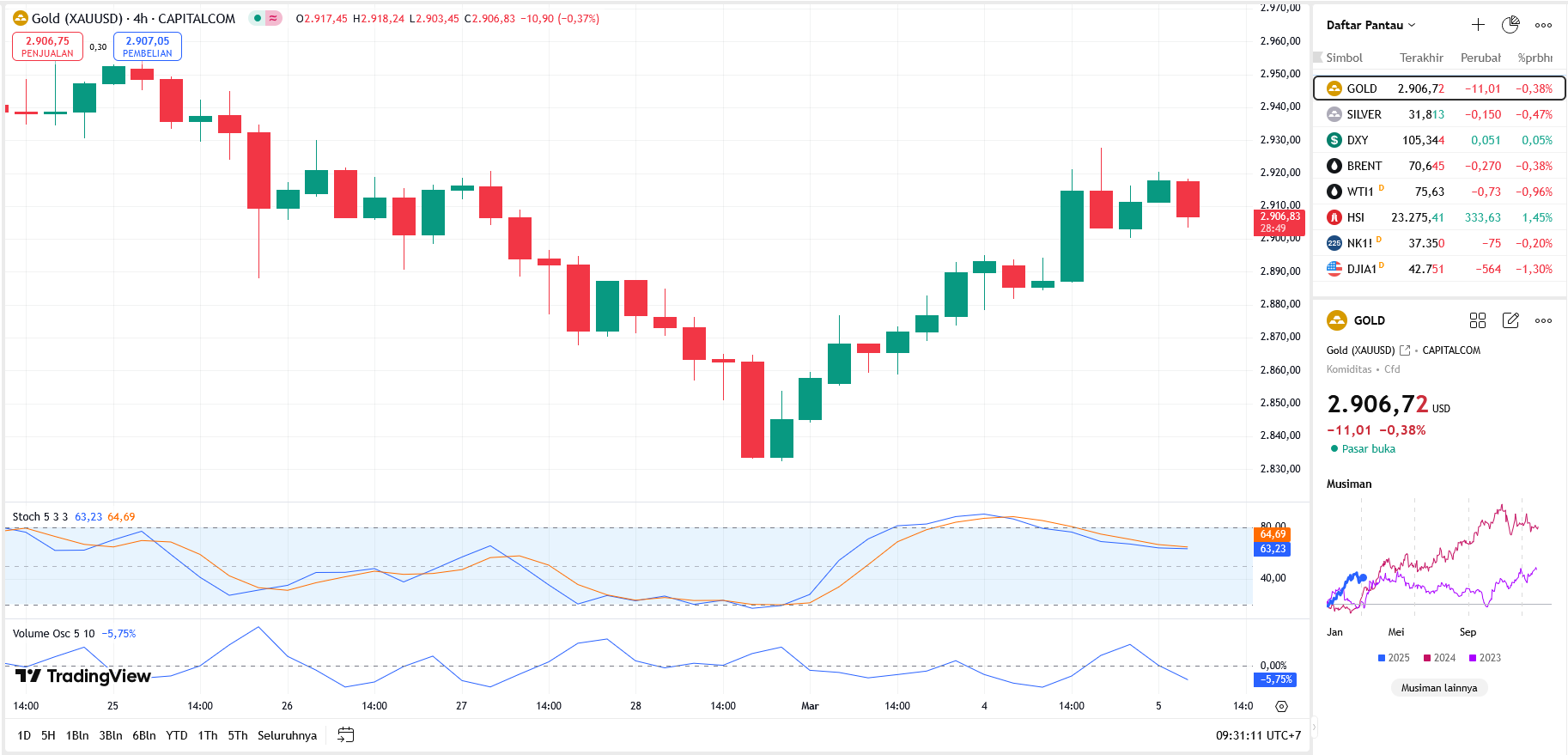This screenshot has height=755, width=1568.
Task: Toggle the 2023 purple seasonal legend swatch
Action: [1472, 658]
